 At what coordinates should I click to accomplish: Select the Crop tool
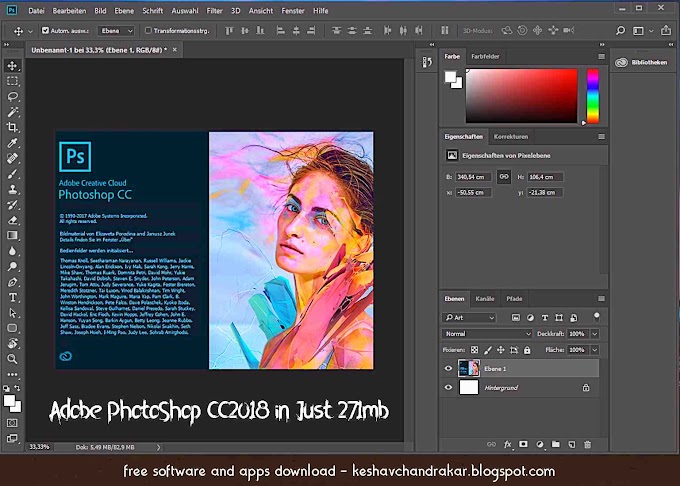point(12,127)
